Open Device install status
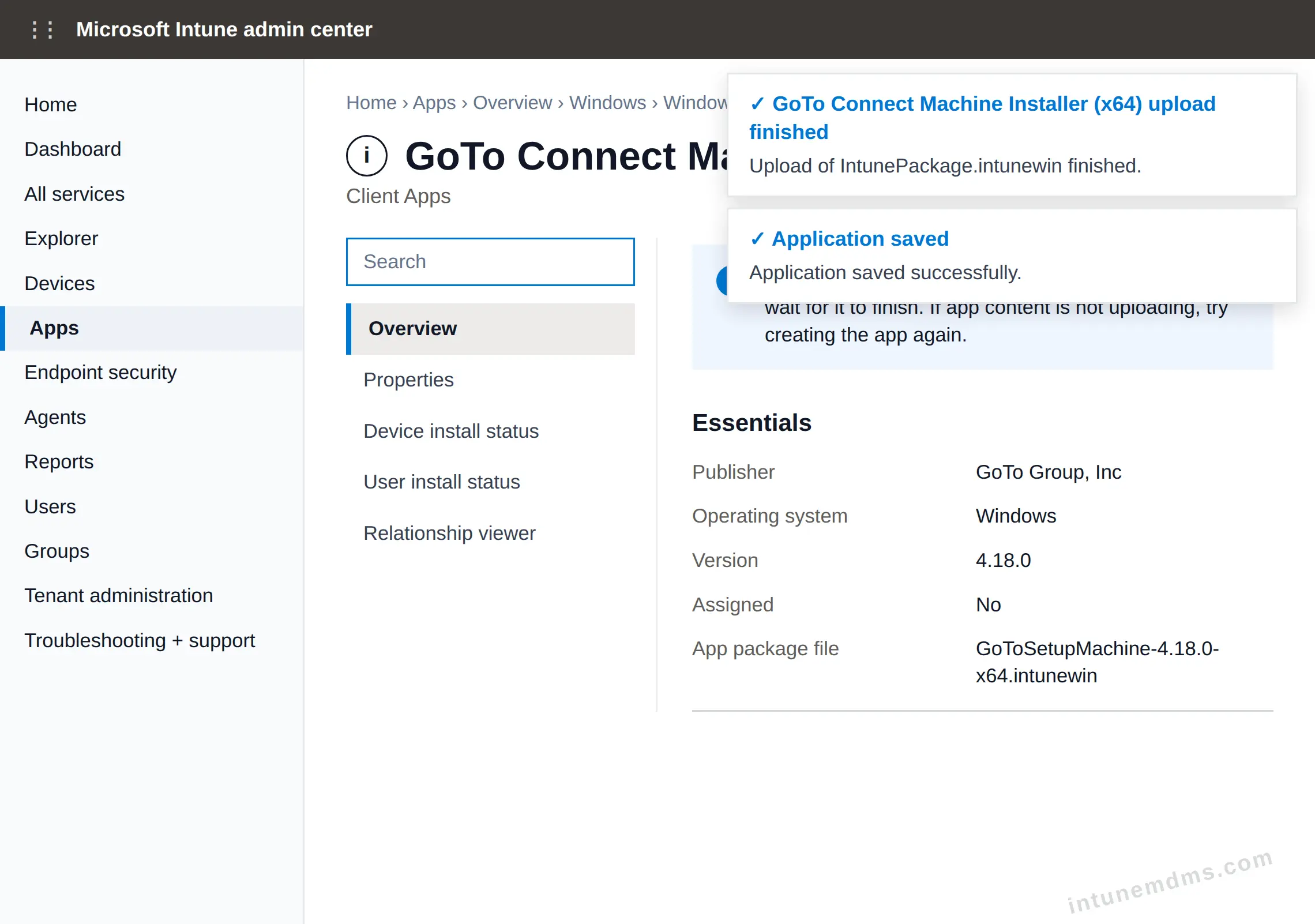The width and height of the screenshot is (1315, 924). (451, 431)
